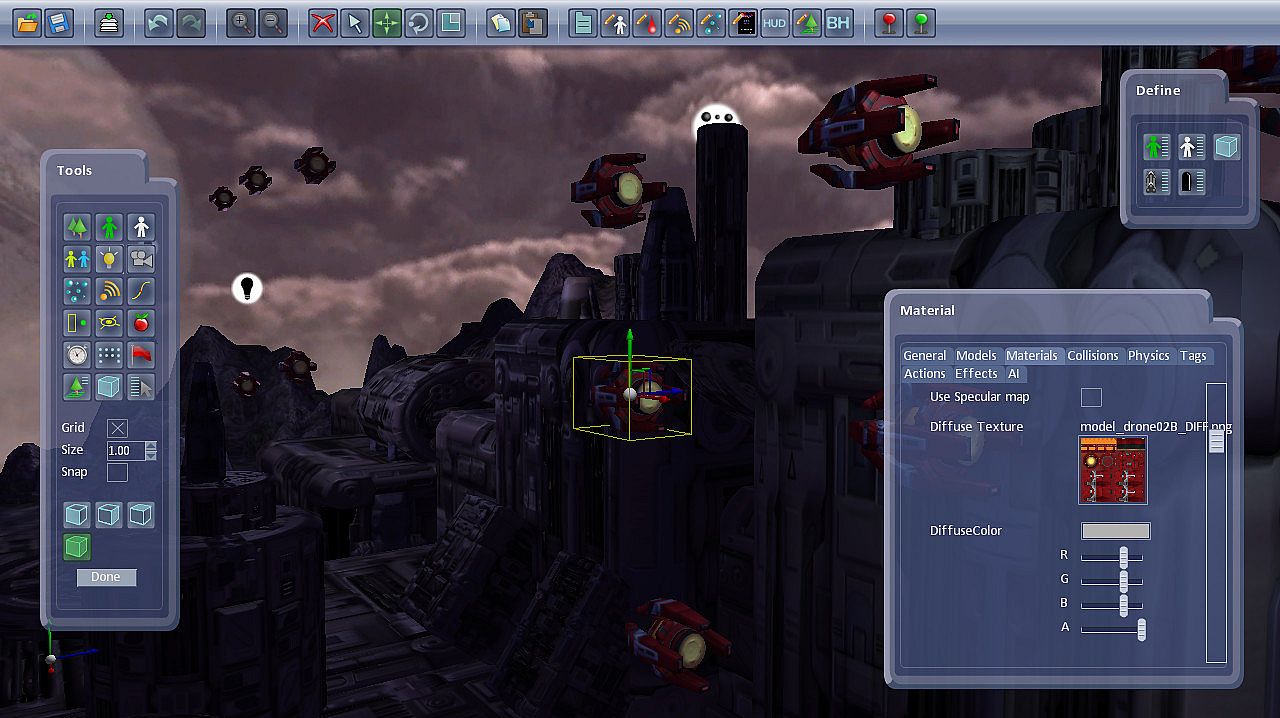Select the dotted grid tool in Tools
The height and width of the screenshot is (718, 1280).
(x=109, y=354)
